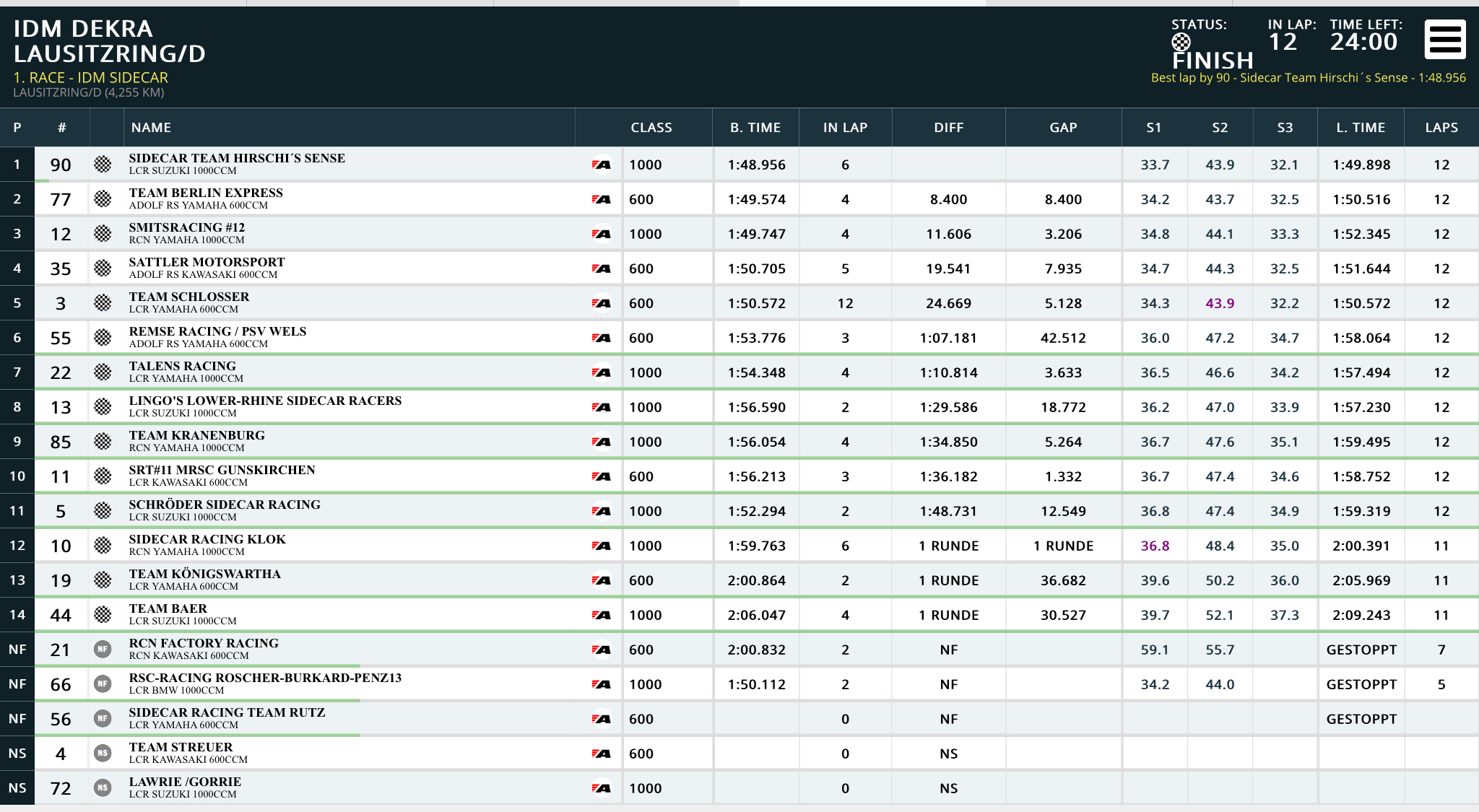Click GESTOPPT status for RCN Factory Racing

1361,650
